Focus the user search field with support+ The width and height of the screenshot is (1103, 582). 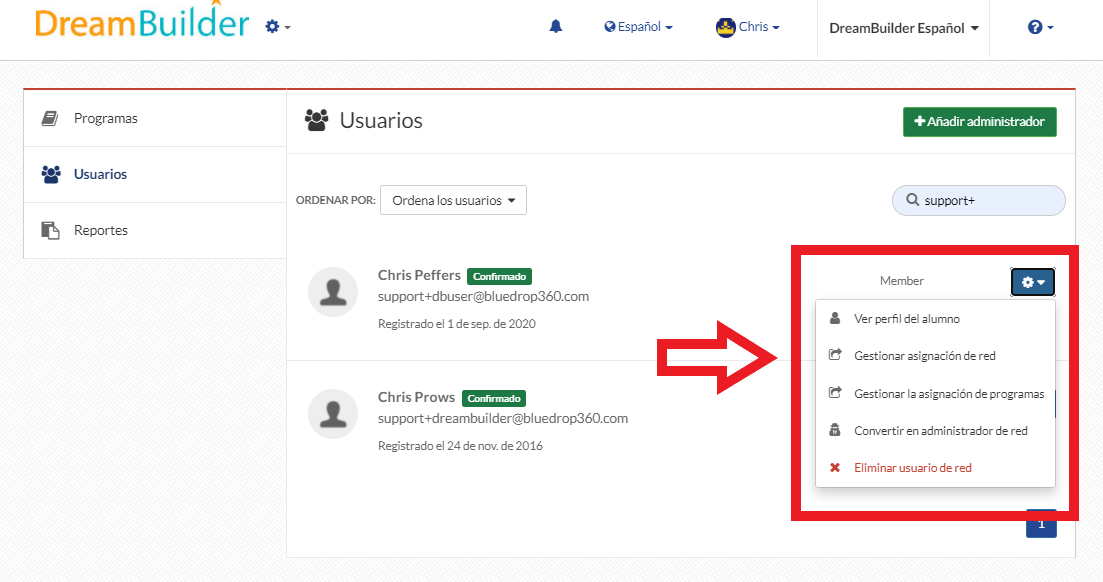(x=978, y=201)
